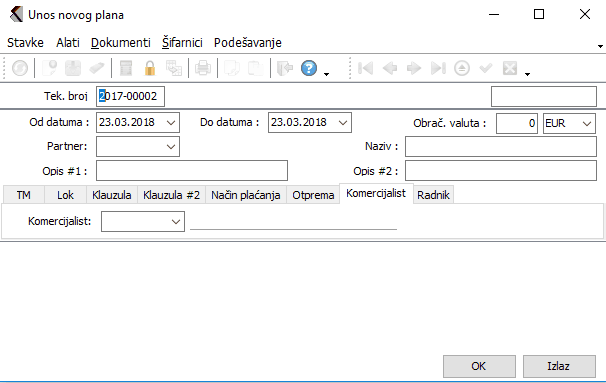Click the empty field right of Tek. broj

(x=544, y=96)
